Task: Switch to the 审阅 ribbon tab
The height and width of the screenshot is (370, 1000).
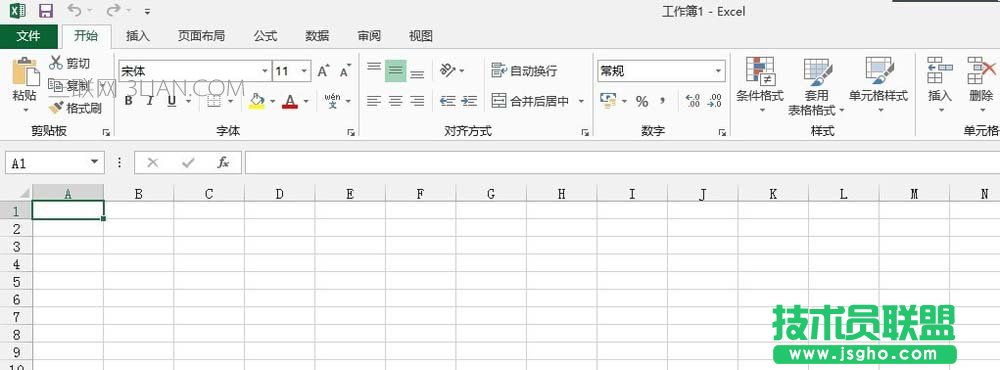Action: (369, 36)
